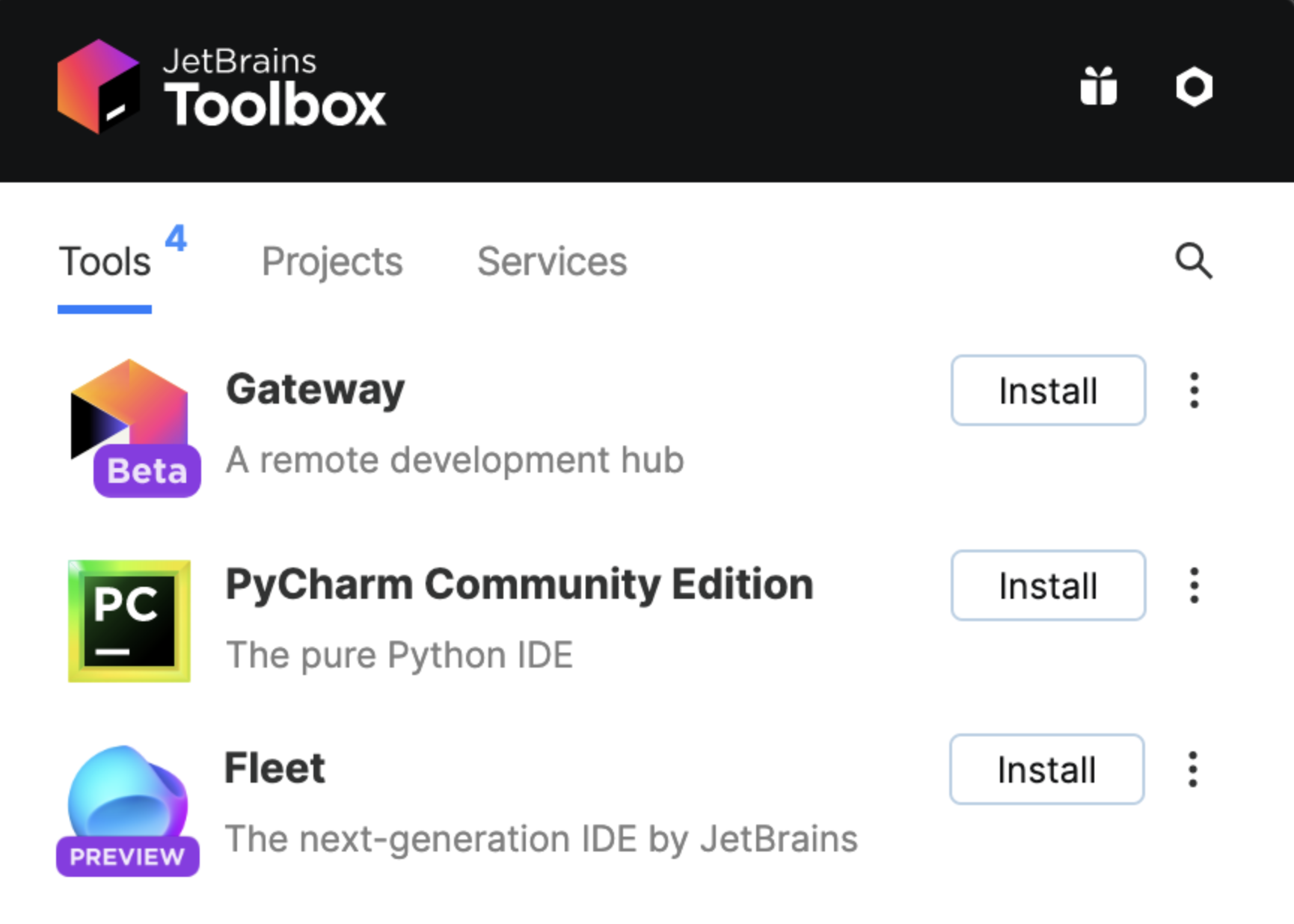Click the gift promotions icon
Viewport: 1294px width, 924px height.
[1100, 86]
